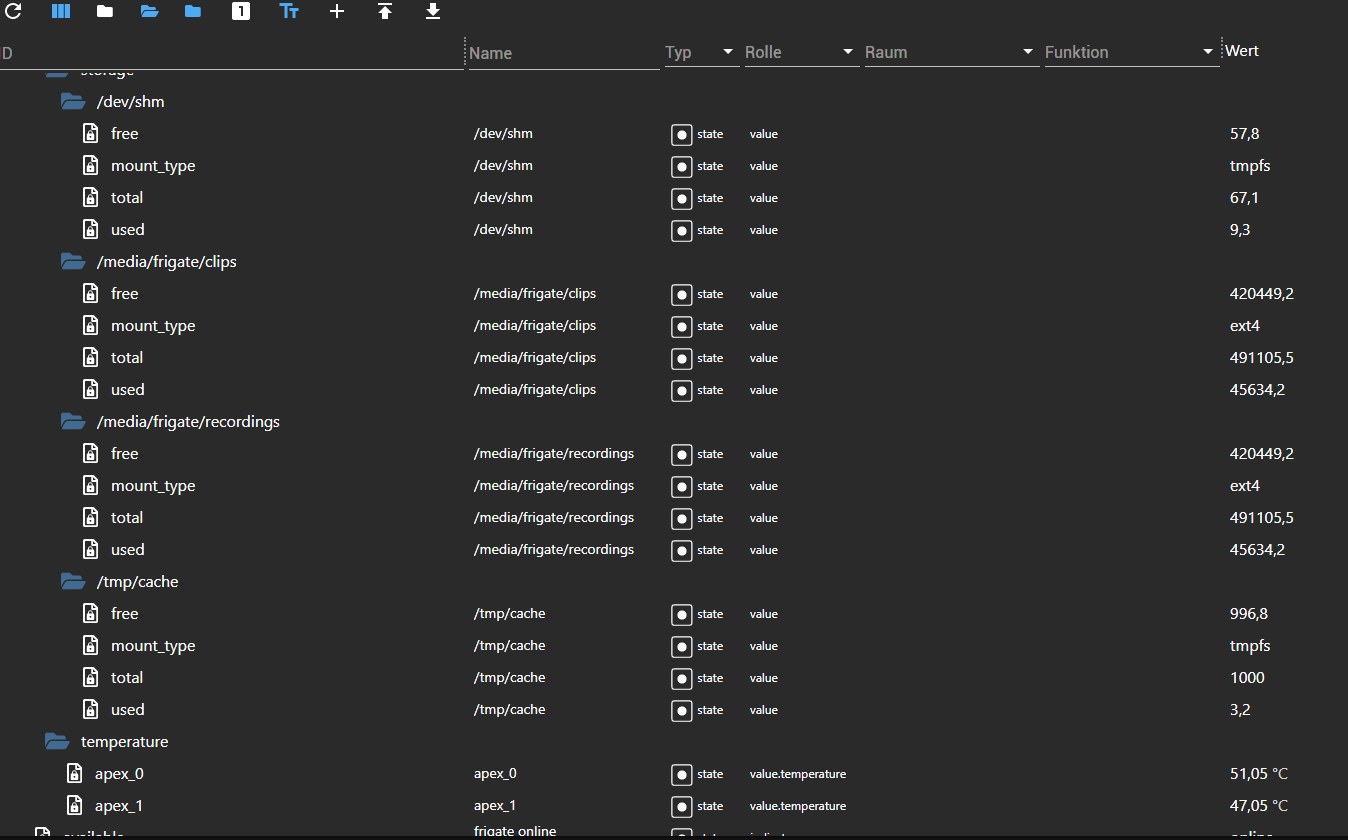Click the 47,05 °C value for apex_1

pyautogui.click(x=1259, y=806)
